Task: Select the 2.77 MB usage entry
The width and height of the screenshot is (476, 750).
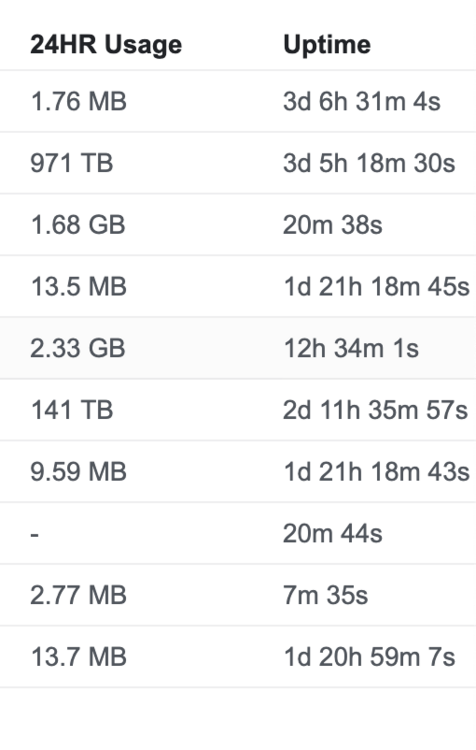Action: pos(78,595)
